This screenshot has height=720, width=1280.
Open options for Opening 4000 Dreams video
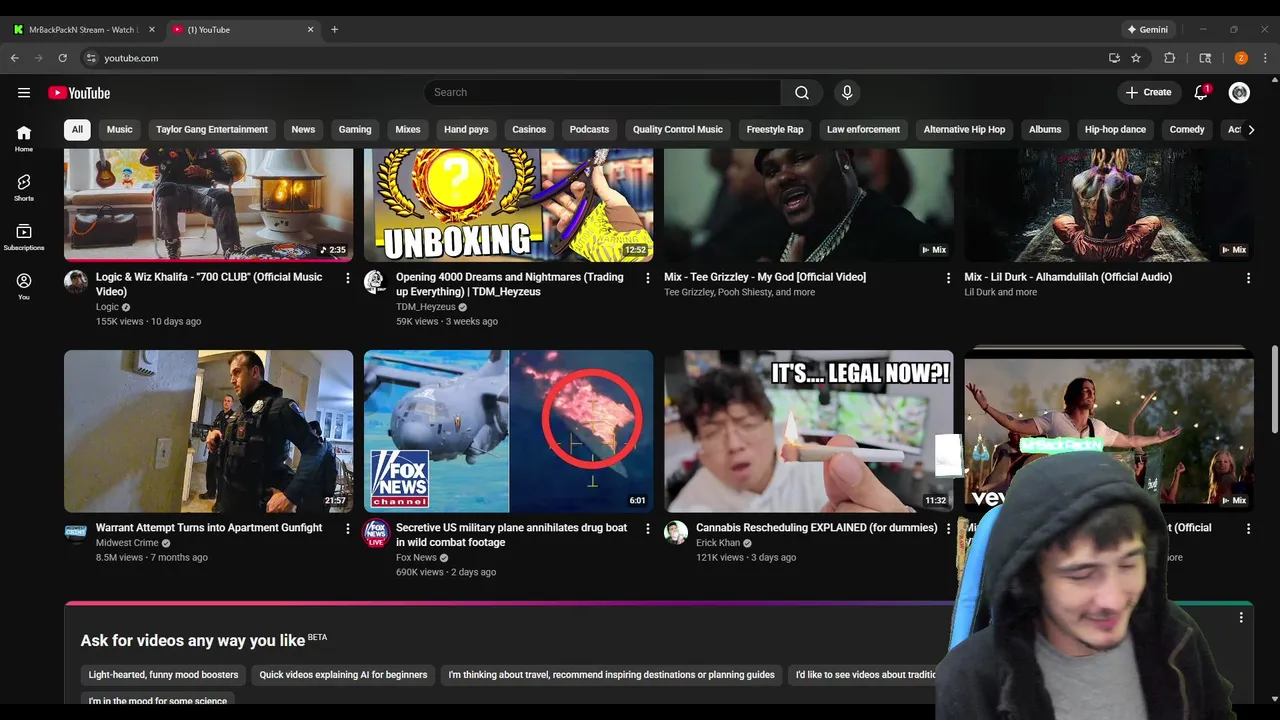coord(648,278)
